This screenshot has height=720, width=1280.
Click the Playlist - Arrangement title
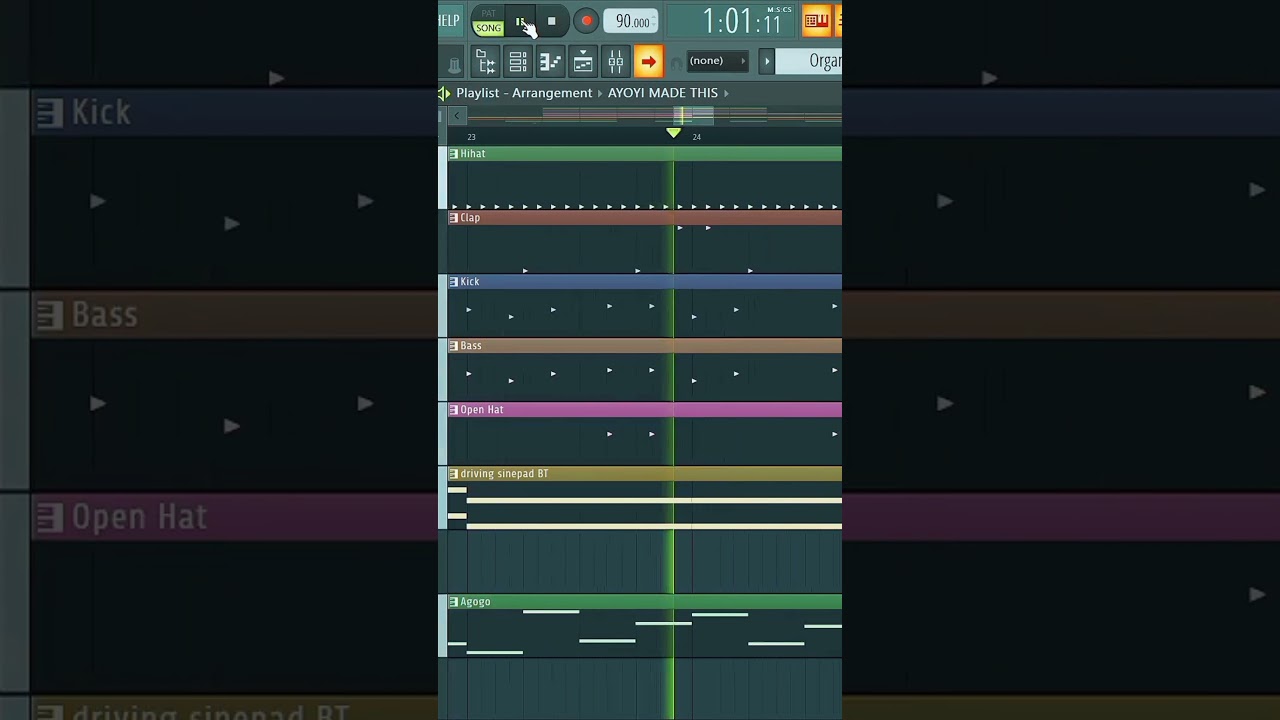524,93
